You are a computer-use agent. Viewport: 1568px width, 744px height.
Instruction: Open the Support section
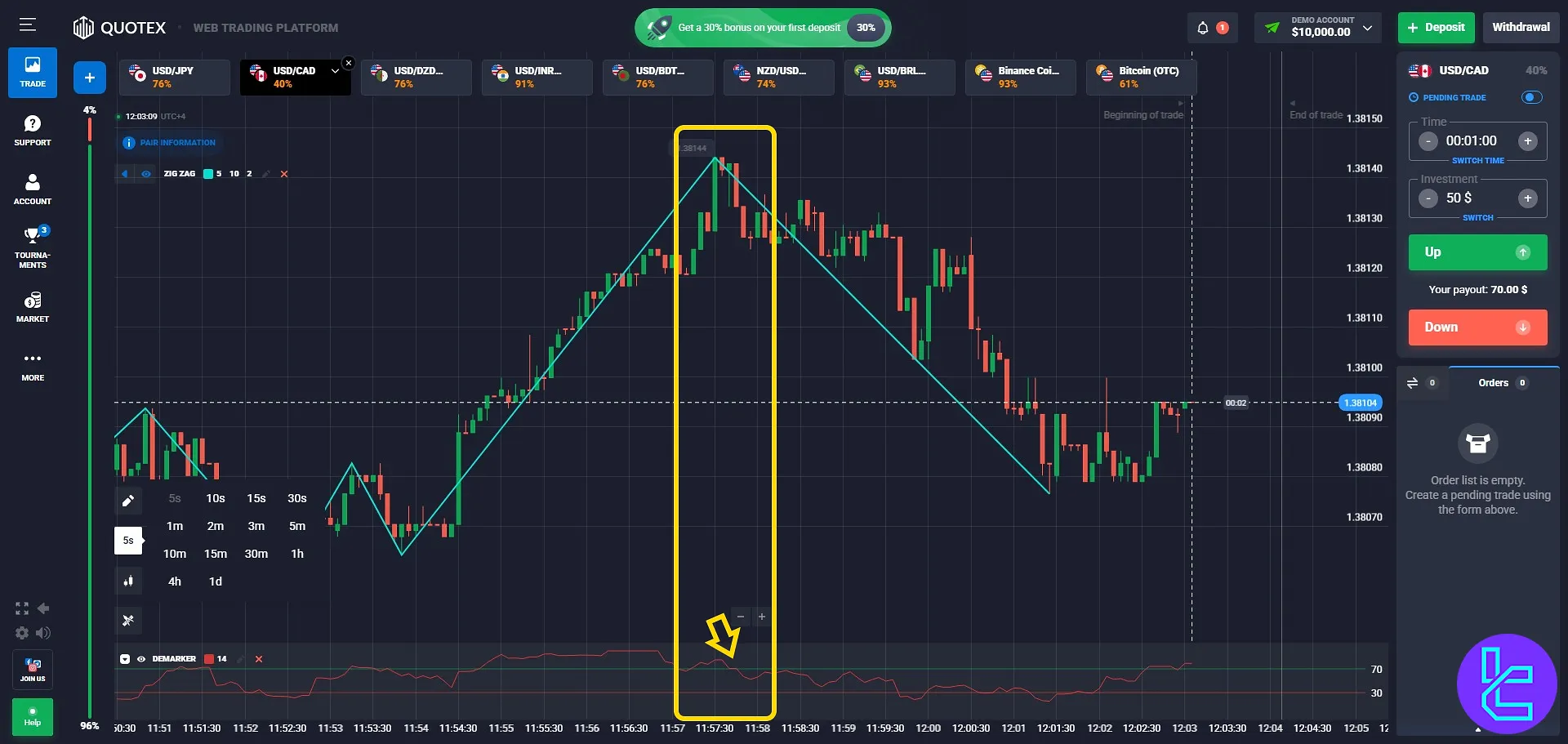[33, 131]
